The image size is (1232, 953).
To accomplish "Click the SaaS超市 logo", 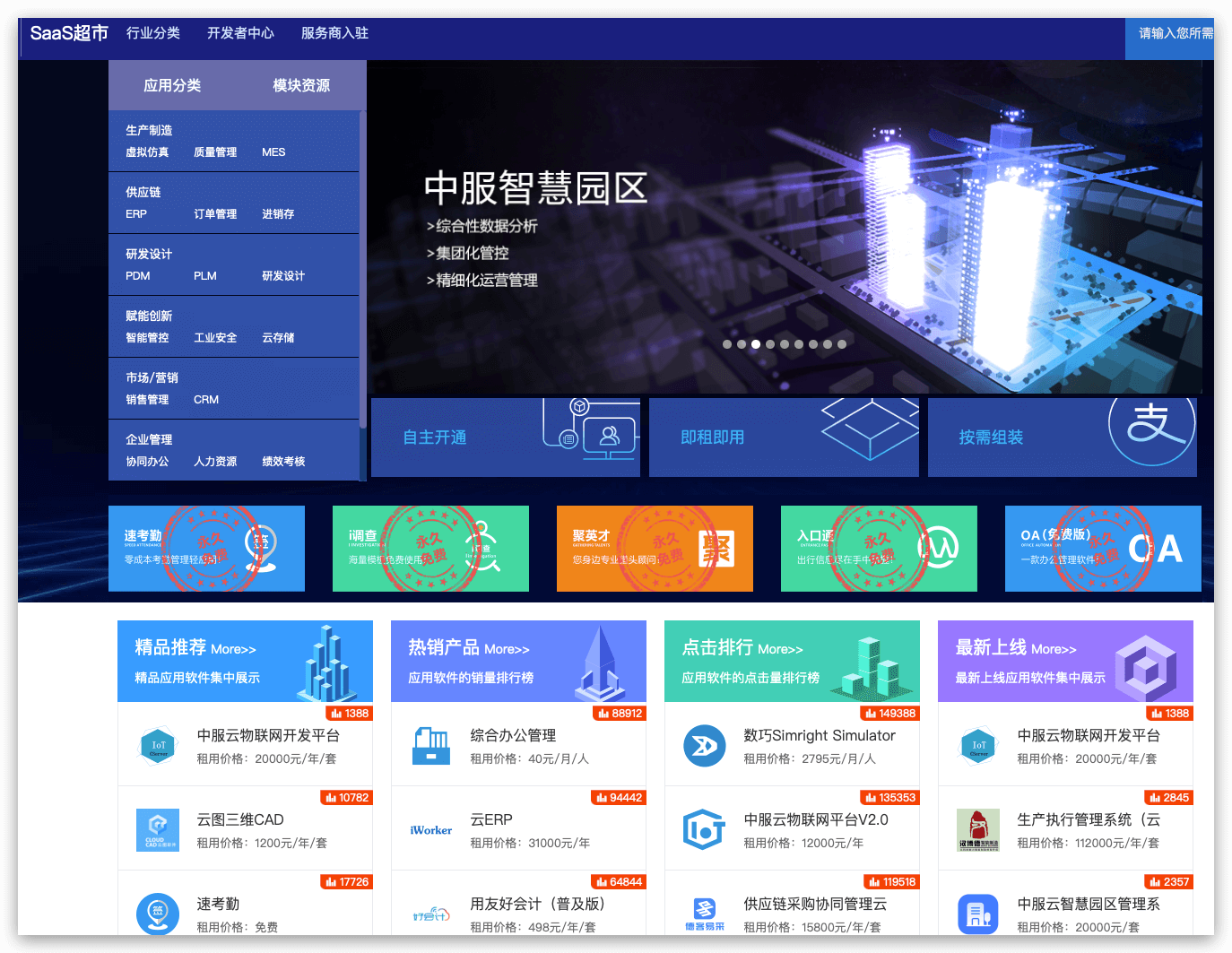I will pos(69,33).
